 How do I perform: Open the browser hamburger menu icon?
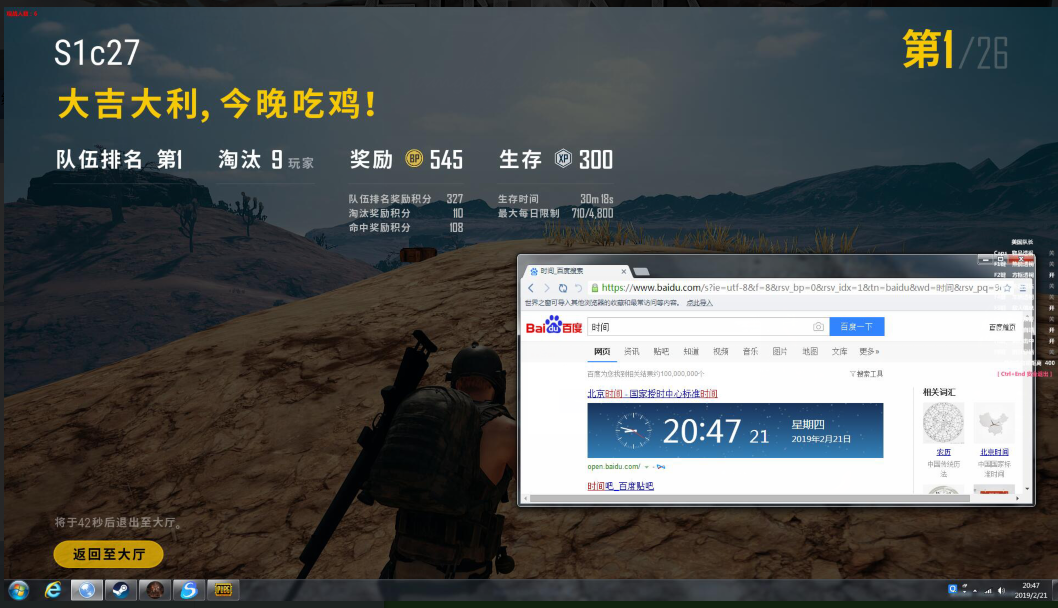click(x=1023, y=288)
